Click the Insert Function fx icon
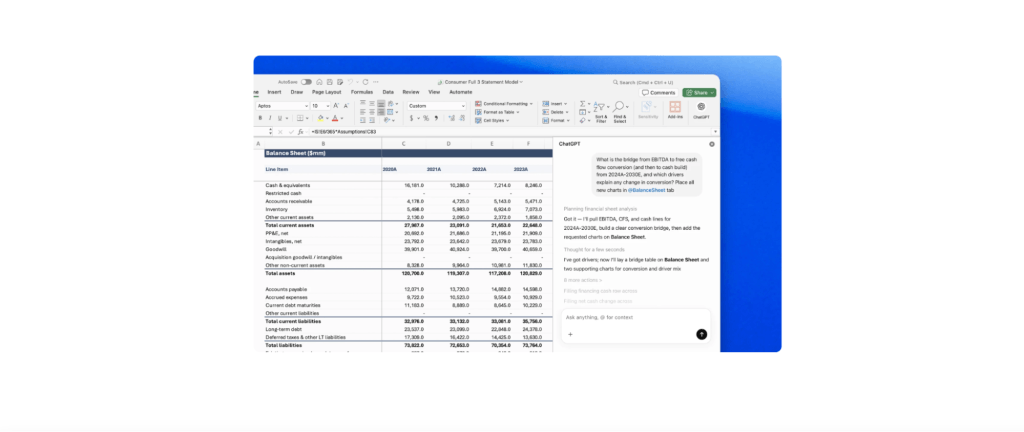 300,132
